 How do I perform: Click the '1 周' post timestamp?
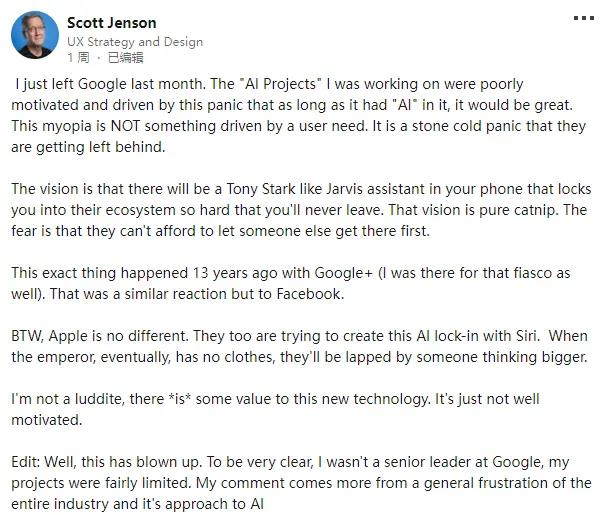click(79, 57)
